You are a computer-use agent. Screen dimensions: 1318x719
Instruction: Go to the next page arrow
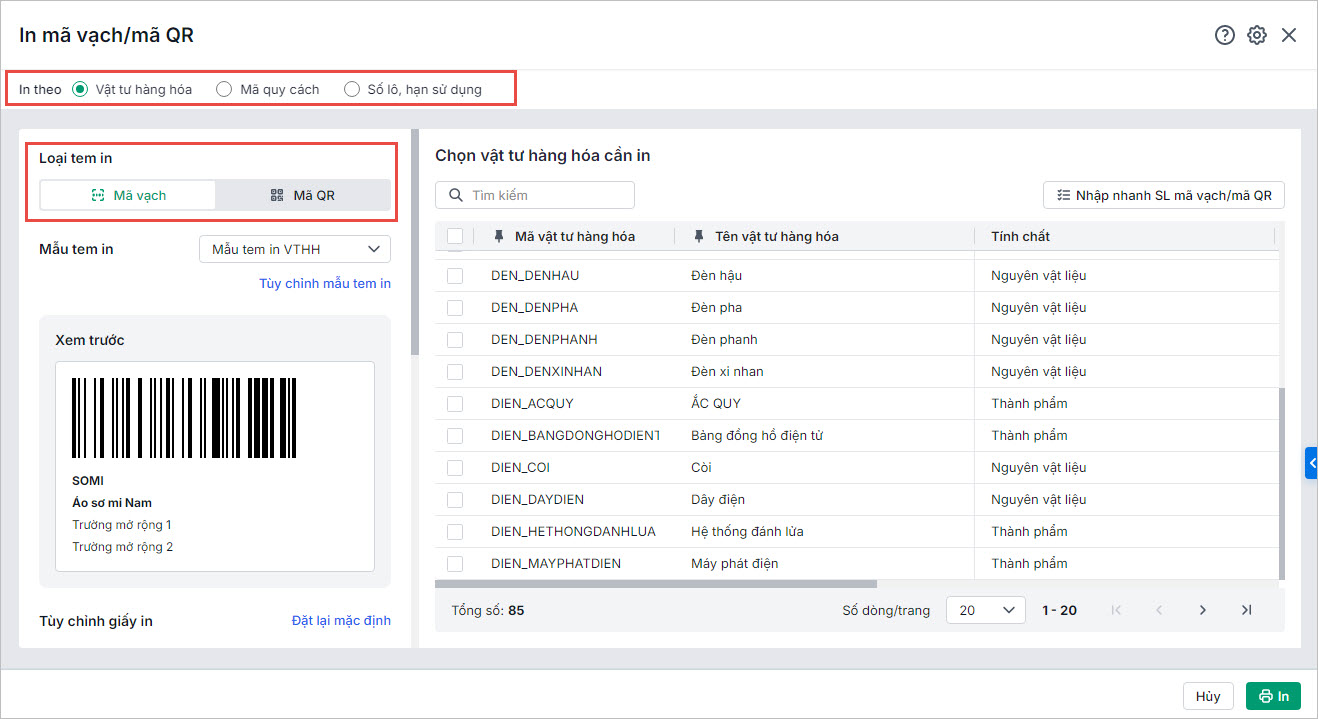coord(1203,610)
